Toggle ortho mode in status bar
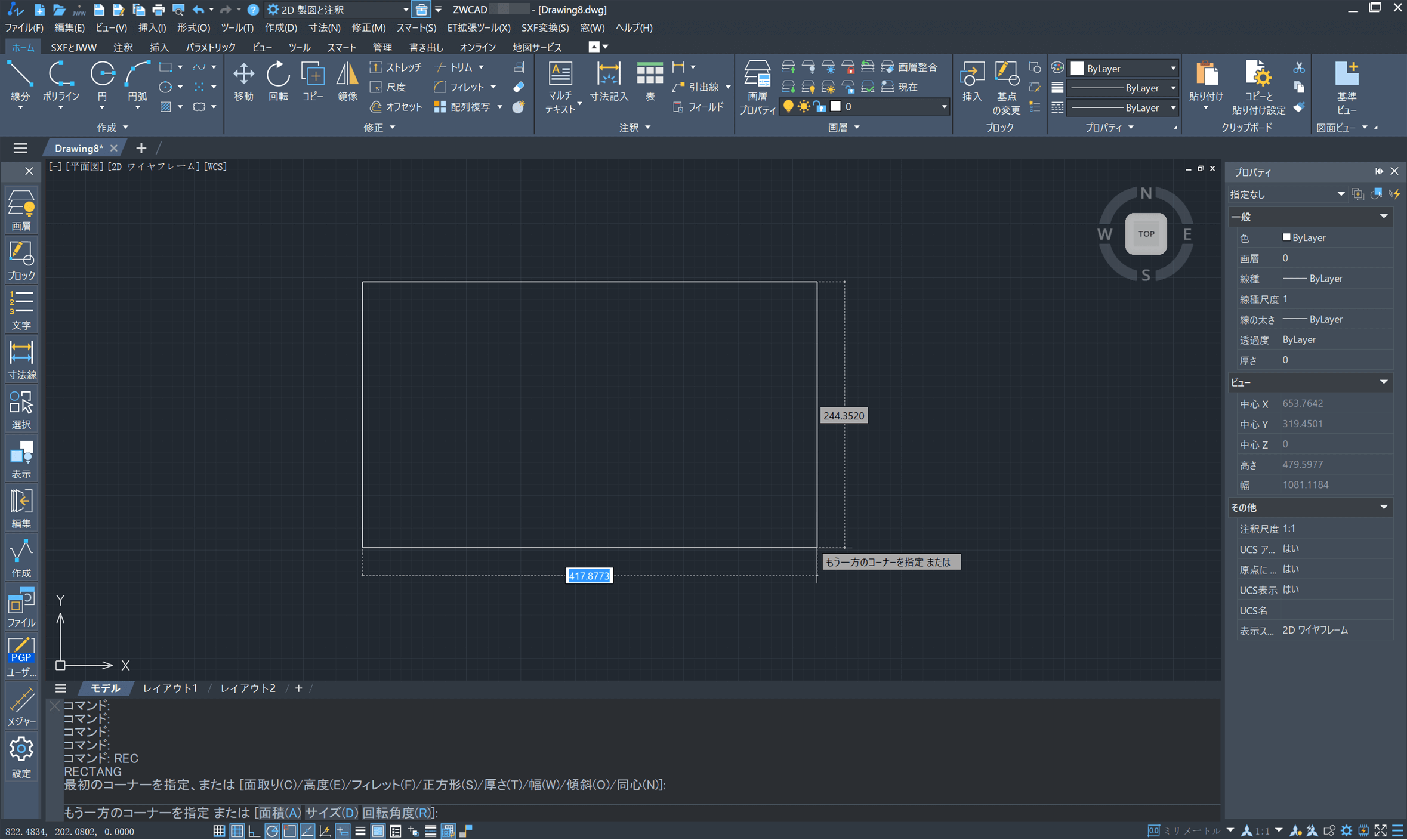The image size is (1407, 840). tap(254, 831)
